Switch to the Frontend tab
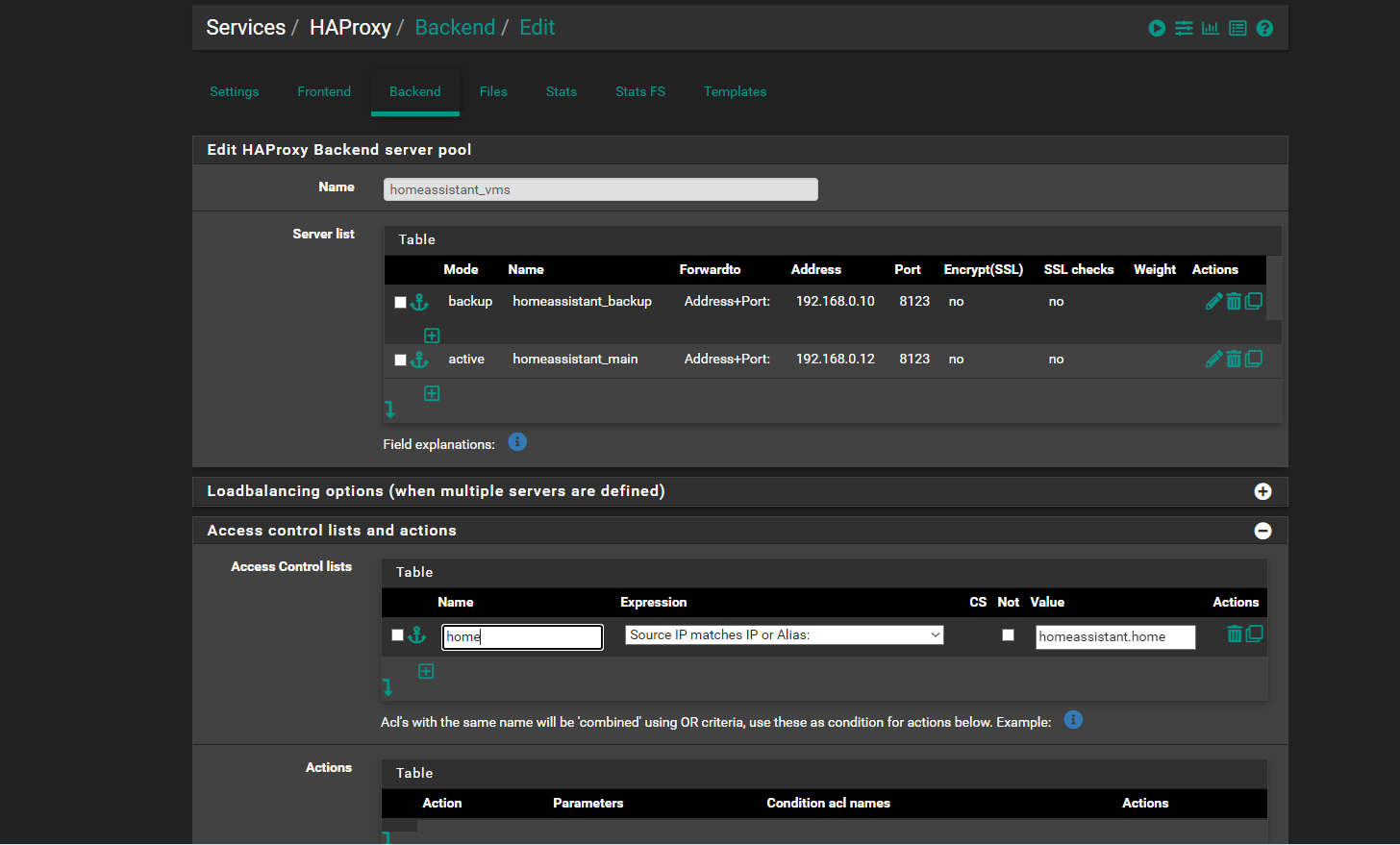The width and height of the screenshot is (1400, 845). 324,91
